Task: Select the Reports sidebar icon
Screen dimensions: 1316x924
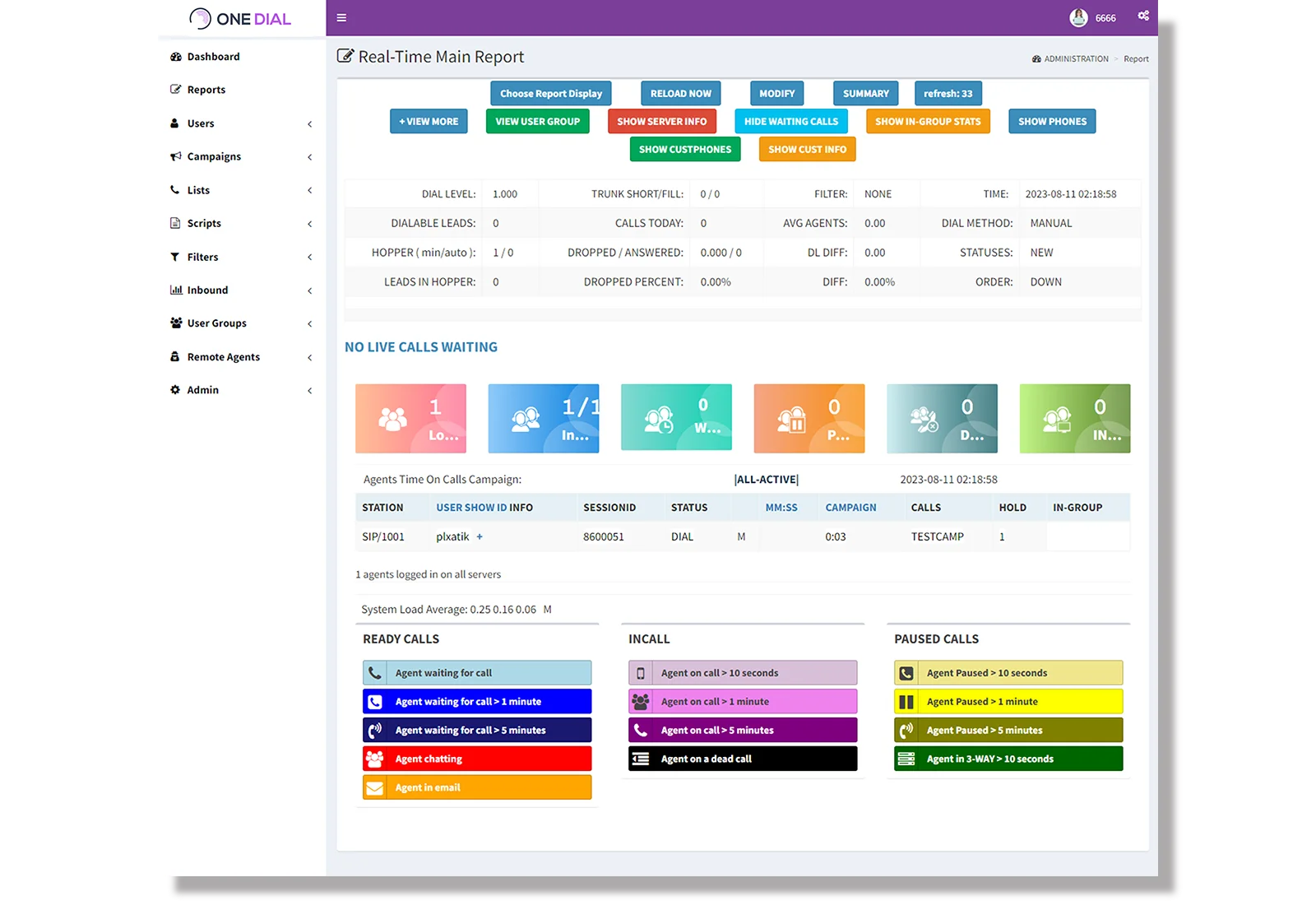Action: [x=175, y=89]
